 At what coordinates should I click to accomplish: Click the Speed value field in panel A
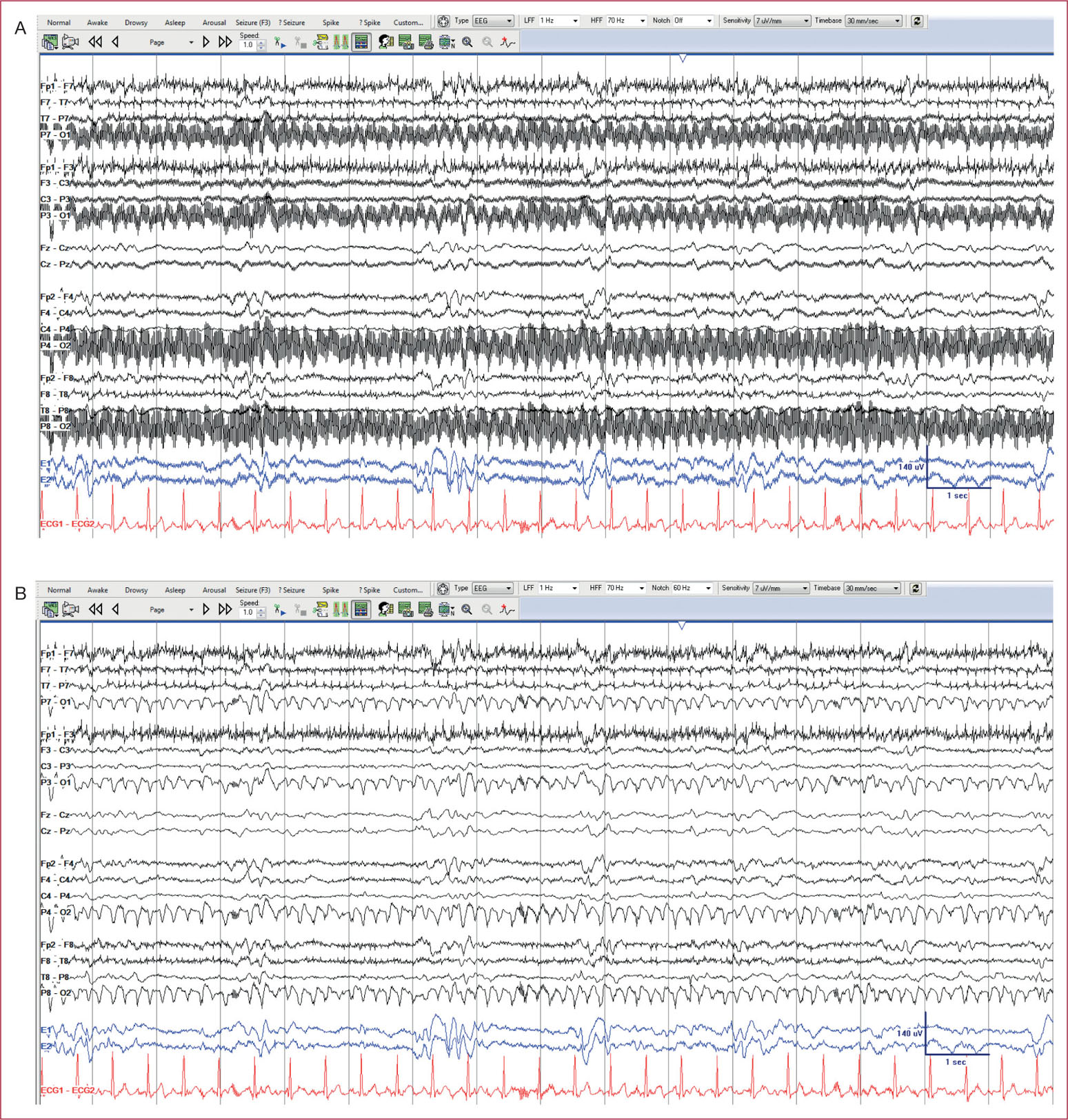click(248, 45)
